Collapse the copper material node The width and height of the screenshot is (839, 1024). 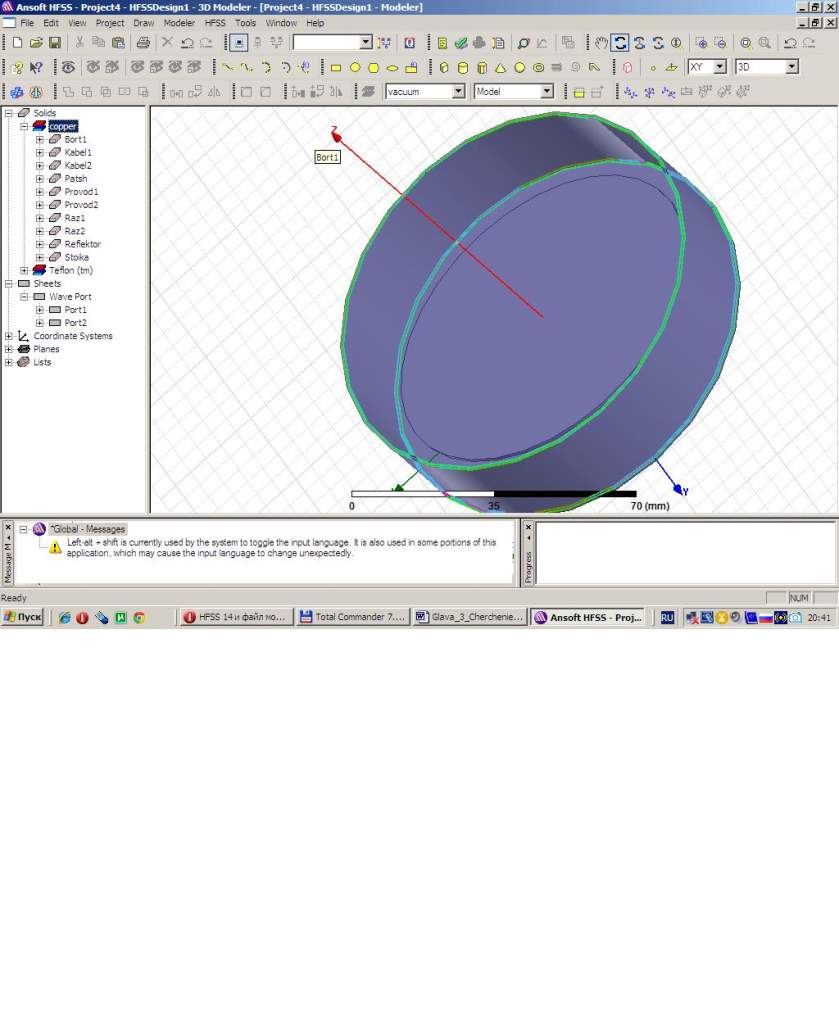pos(24,126)
